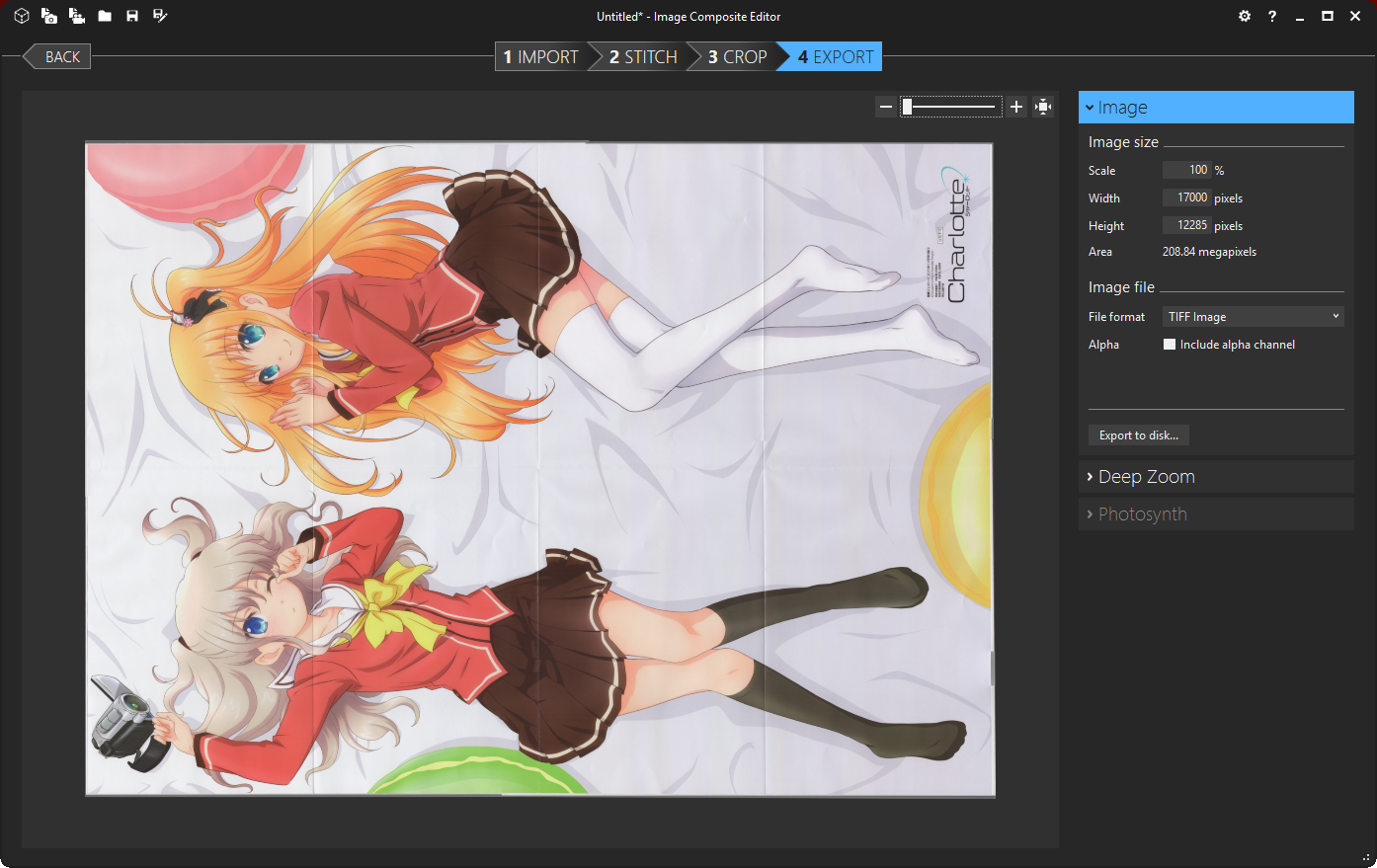Switch to the 2 STITCH step
The width and height of the screenshot is (1377, 868).
point(642,56)
